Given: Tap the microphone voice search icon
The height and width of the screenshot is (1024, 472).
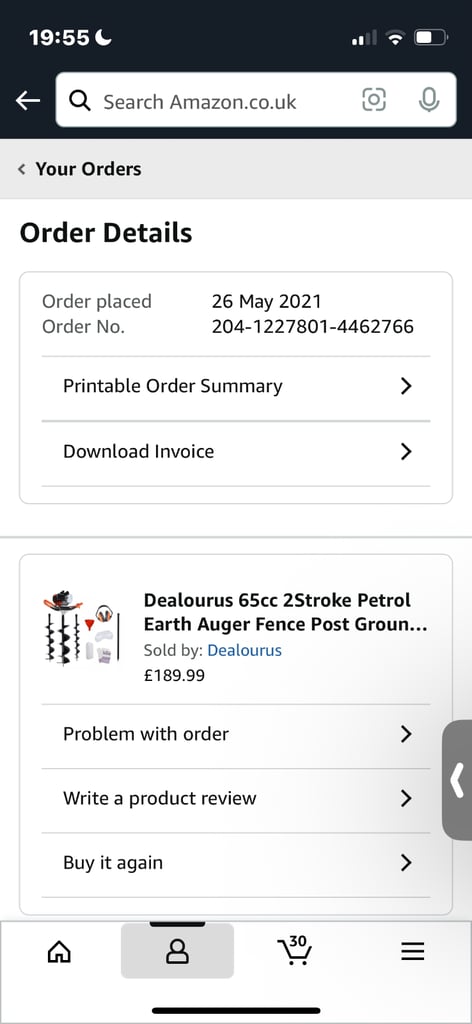Looking at the screenshot, I should [x=429, y=100].
